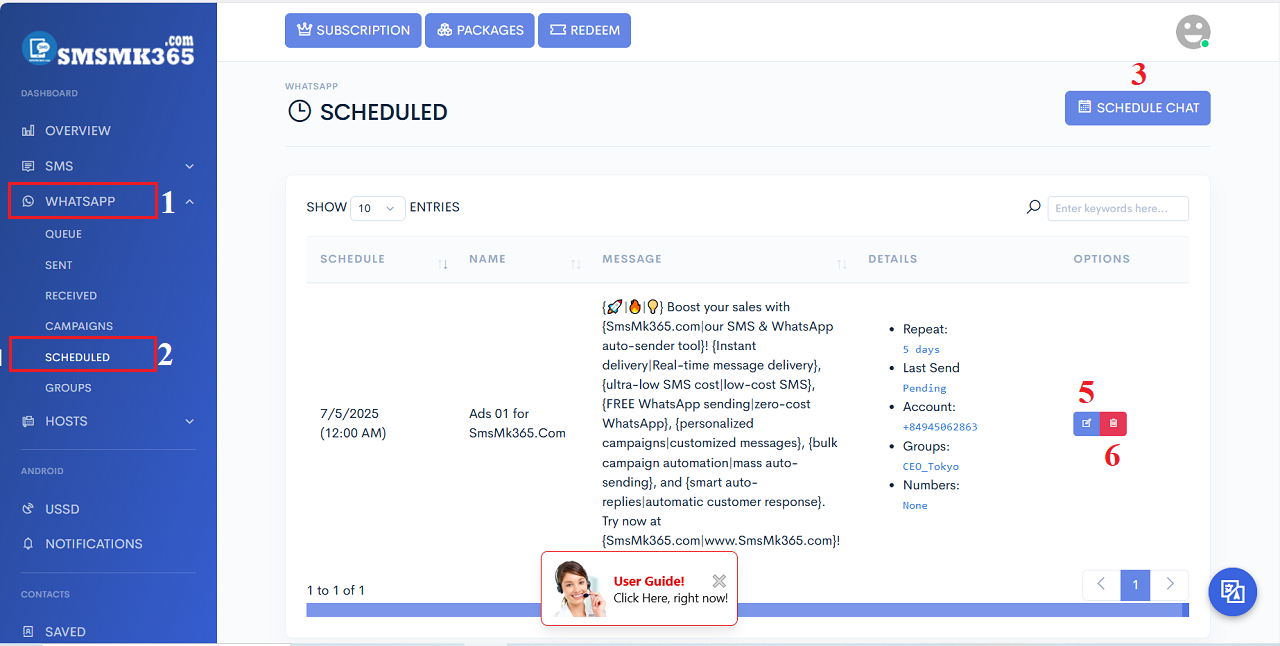Click the Ads 01 for SmsMk365.Com name
This screenshot has height=646, width=1280.
point(517,423)
